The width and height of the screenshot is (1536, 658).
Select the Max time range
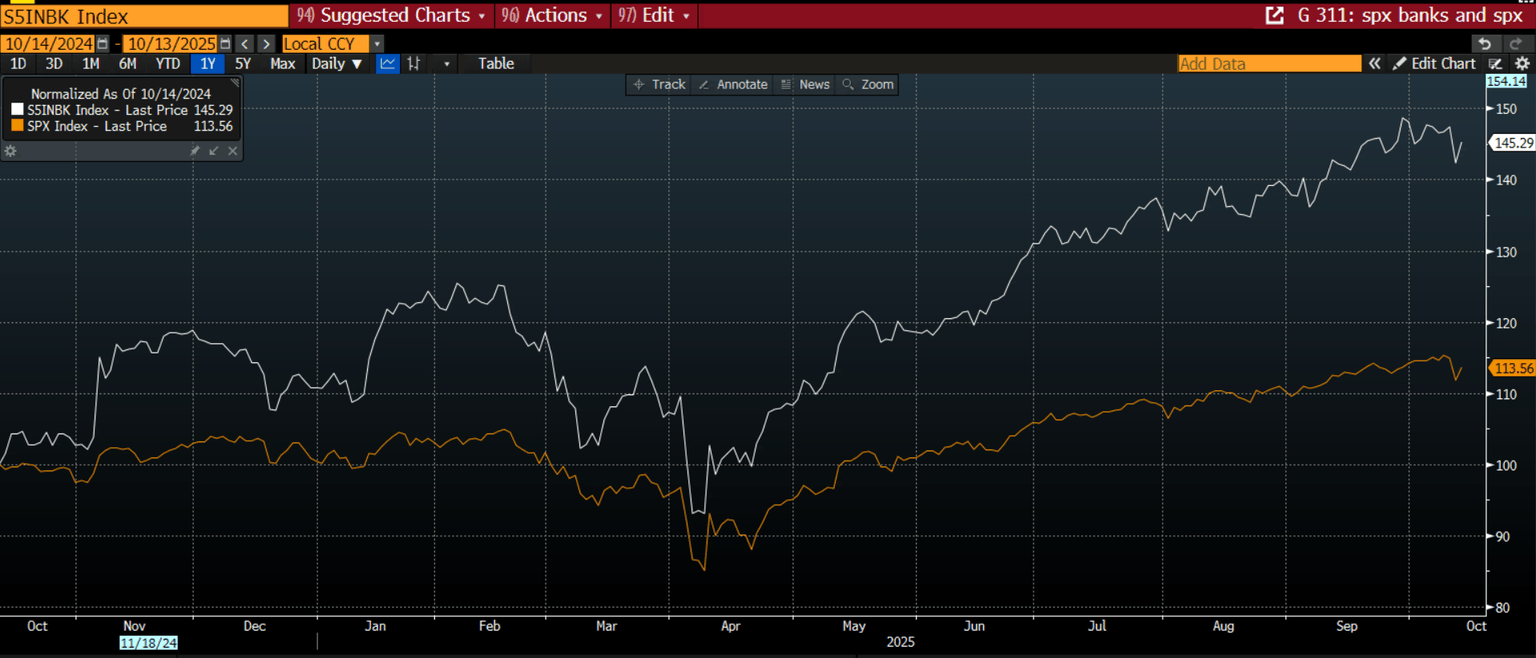pos(283,63)
